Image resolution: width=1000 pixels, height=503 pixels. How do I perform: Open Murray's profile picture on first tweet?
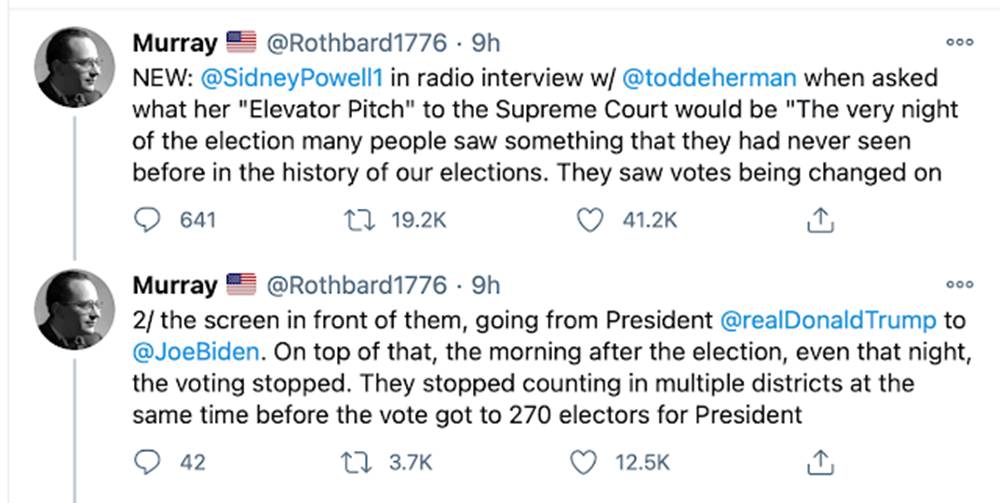(x=74, y=67)
